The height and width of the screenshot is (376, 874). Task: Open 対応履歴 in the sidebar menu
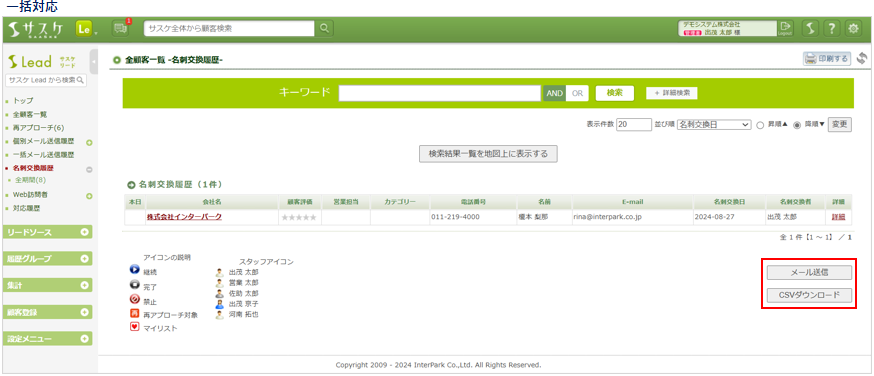26,208
